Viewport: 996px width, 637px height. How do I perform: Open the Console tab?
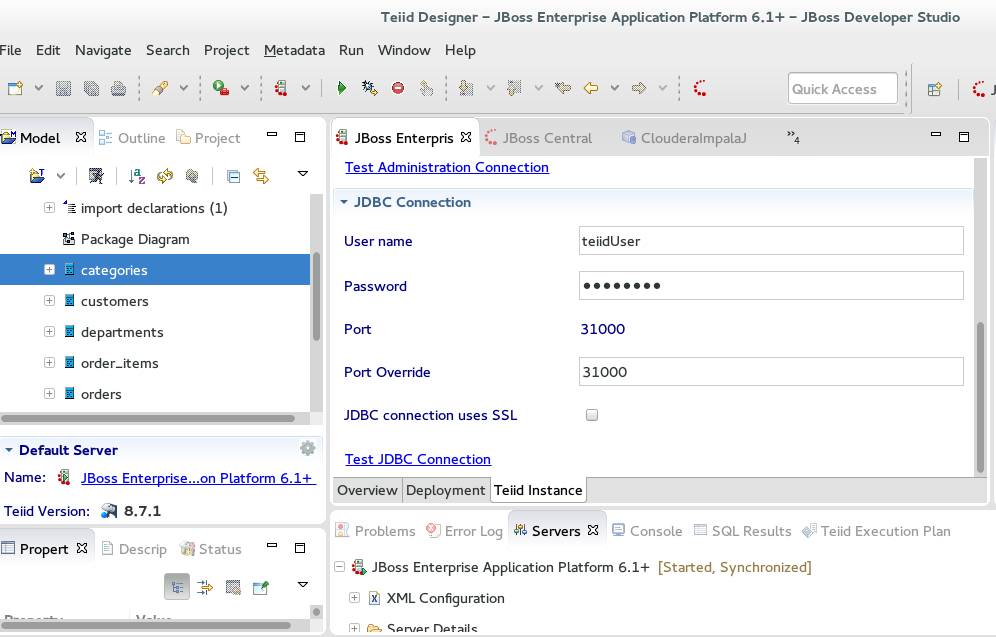coord(647,531)
